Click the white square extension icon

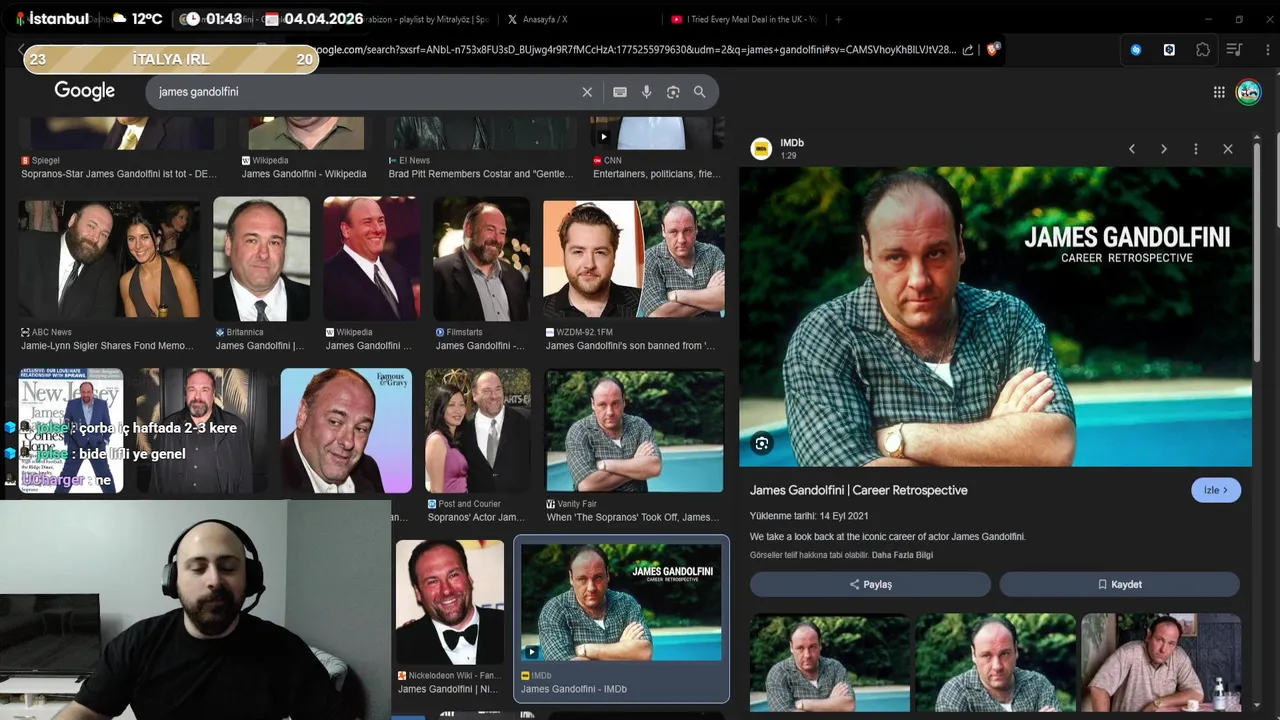(1169, 49)
